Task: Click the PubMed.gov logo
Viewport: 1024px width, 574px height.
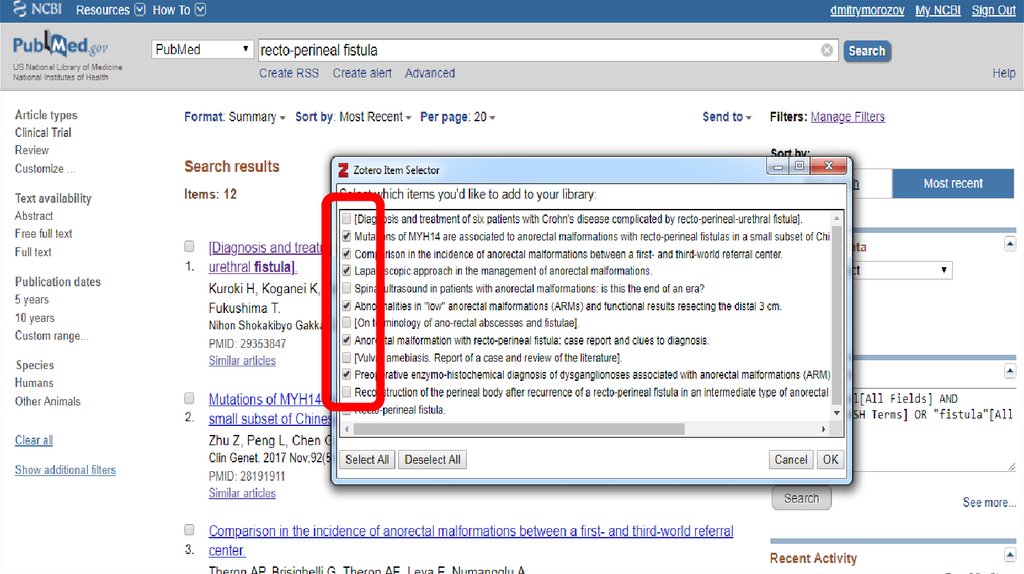Action: pos(60,49)
